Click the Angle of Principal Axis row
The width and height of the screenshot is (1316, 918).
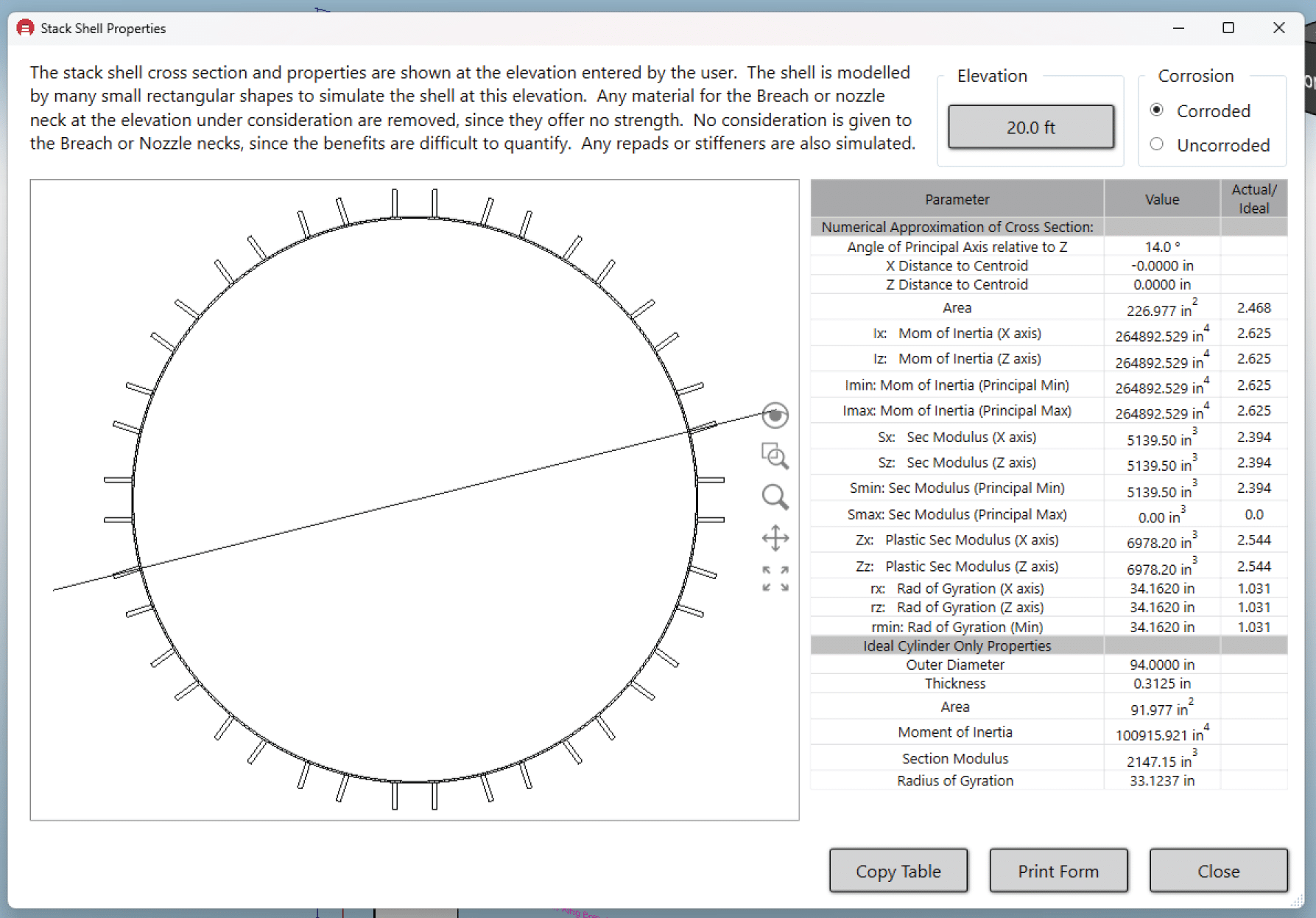click(x=957, y=247)
